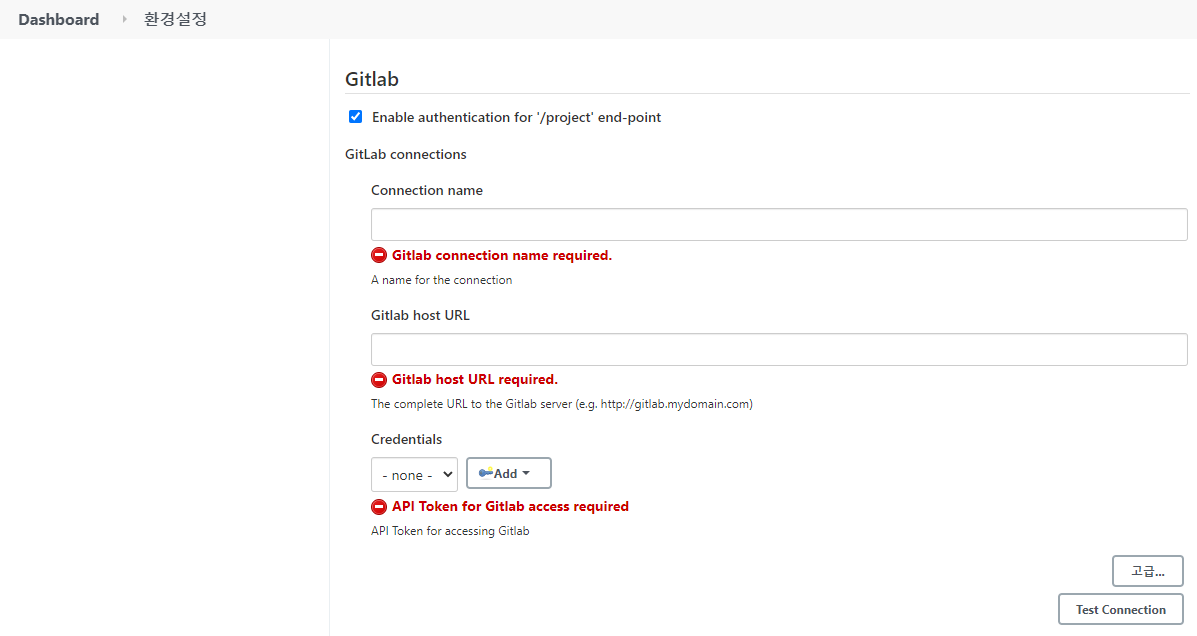
Task: Click the Add credentials button
Action: click(508, 473)
